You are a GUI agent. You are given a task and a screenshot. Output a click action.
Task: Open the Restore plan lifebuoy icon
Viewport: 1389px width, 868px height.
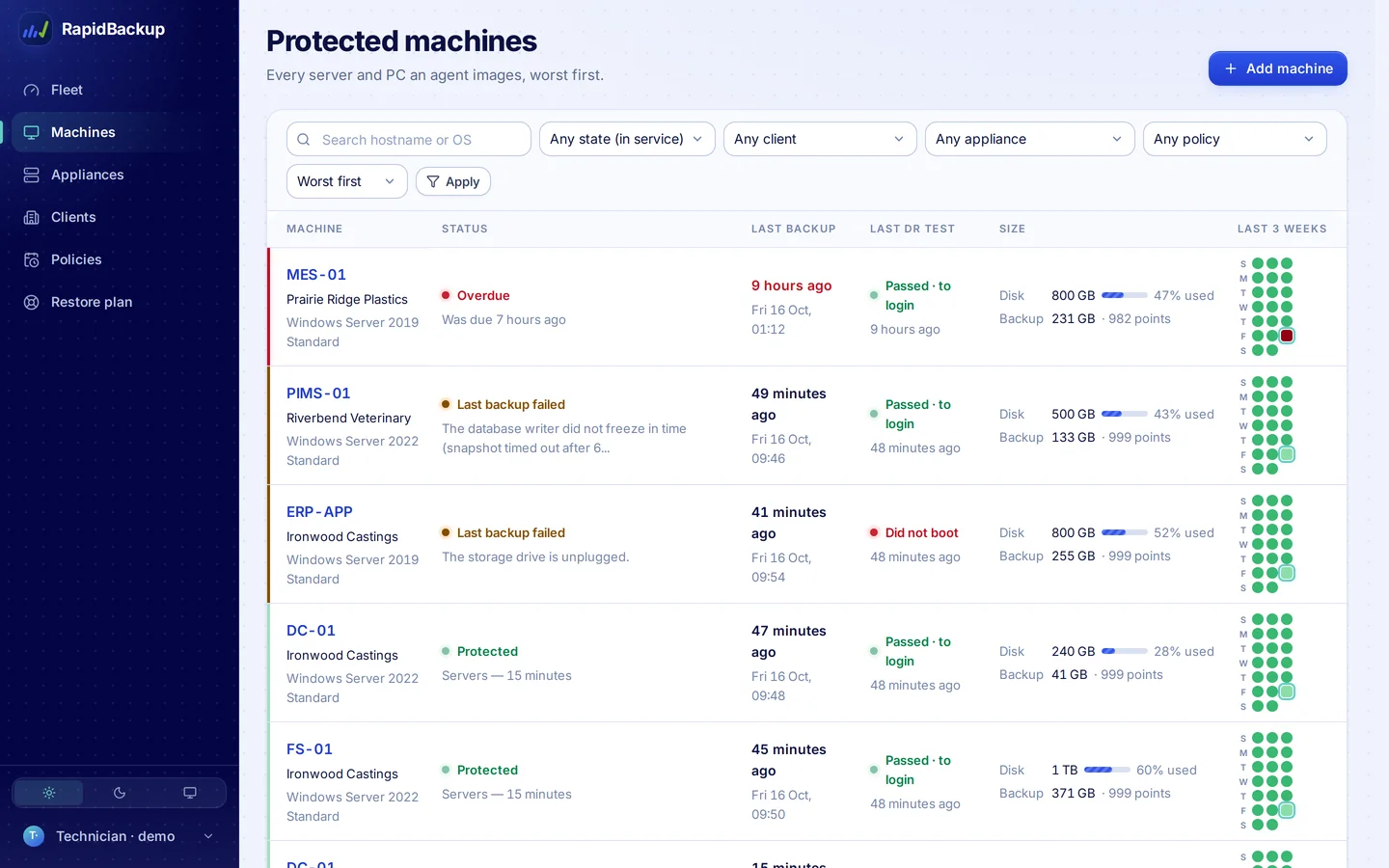point(32,302)
